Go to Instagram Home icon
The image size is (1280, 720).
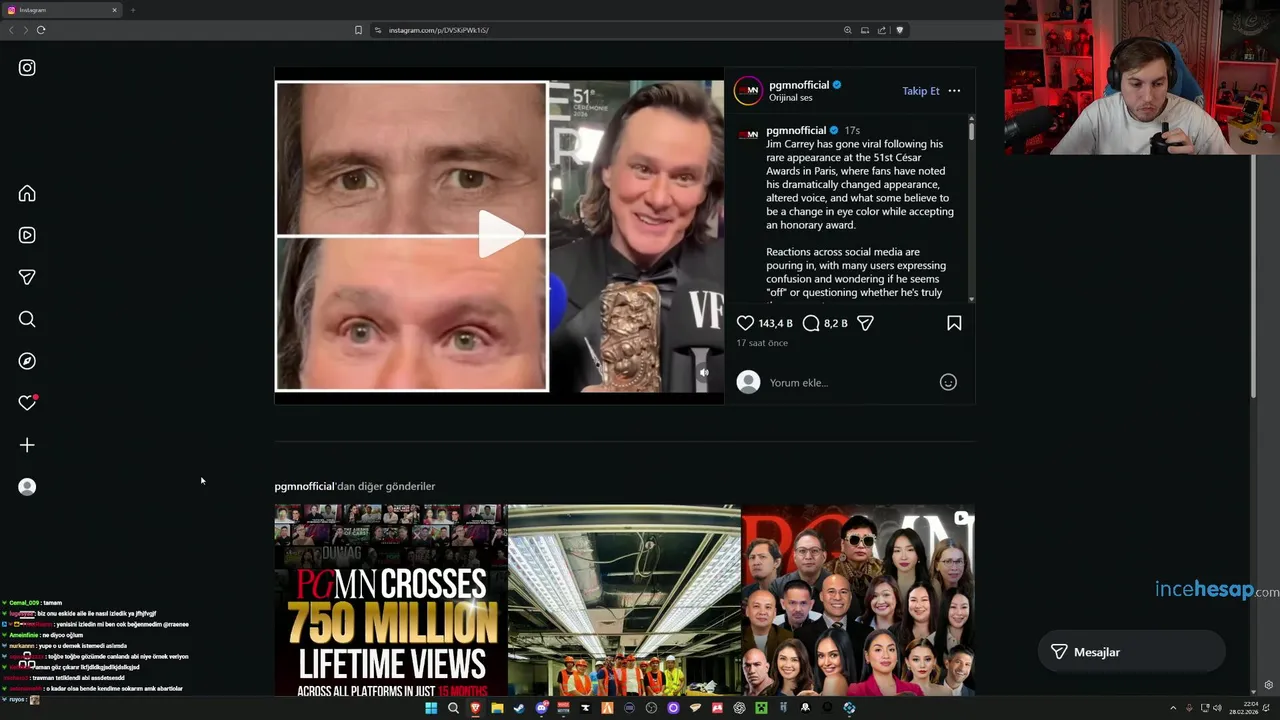click(27, 193)
